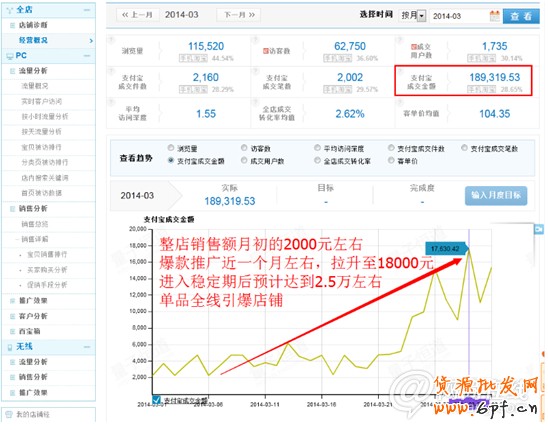This screenshot has width=548, height=430.
Task: Collapse the 全店 section with its minus
Action: (87, 10)
